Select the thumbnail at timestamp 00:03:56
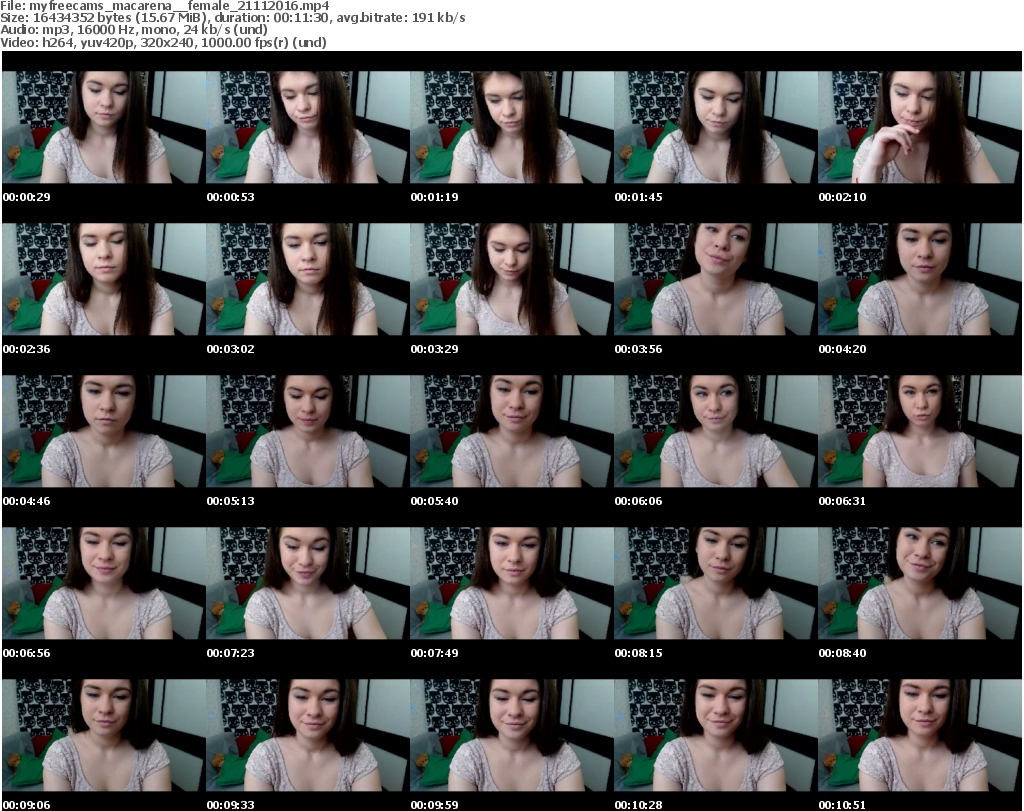This screenshot has width=1024, height=811. pyautogui.click(x=716, y=279)
